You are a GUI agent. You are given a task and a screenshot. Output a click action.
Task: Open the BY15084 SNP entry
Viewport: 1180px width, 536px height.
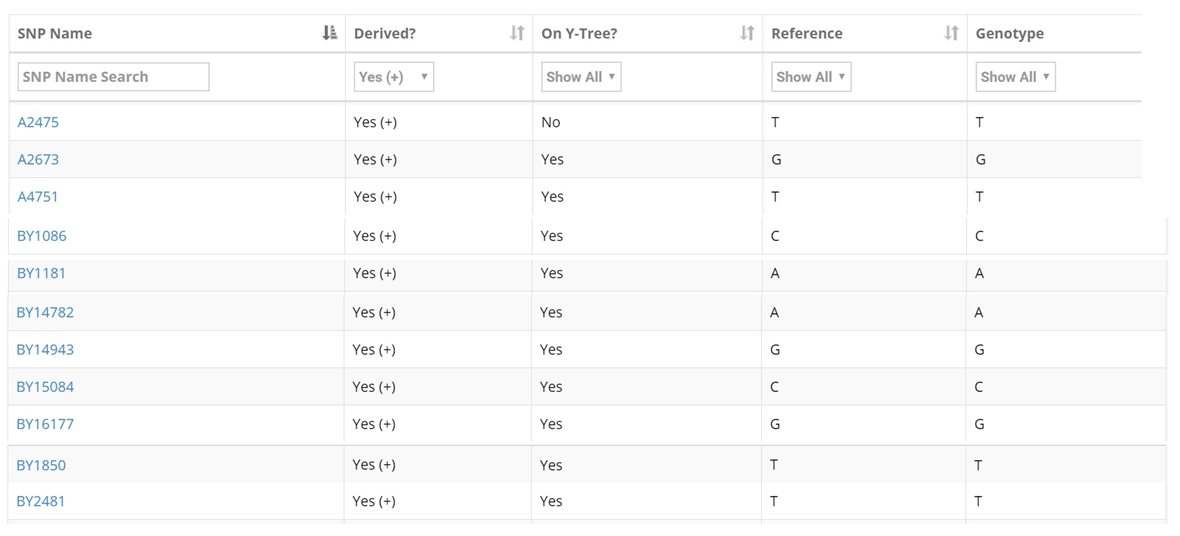(x=45, y=387)
